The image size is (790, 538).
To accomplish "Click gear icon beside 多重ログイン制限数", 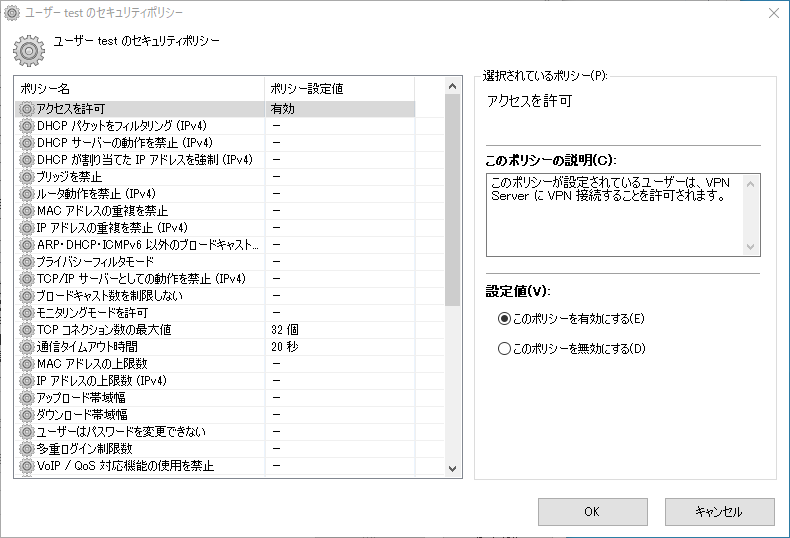I will pyautogui.click(x=26, y=448).
